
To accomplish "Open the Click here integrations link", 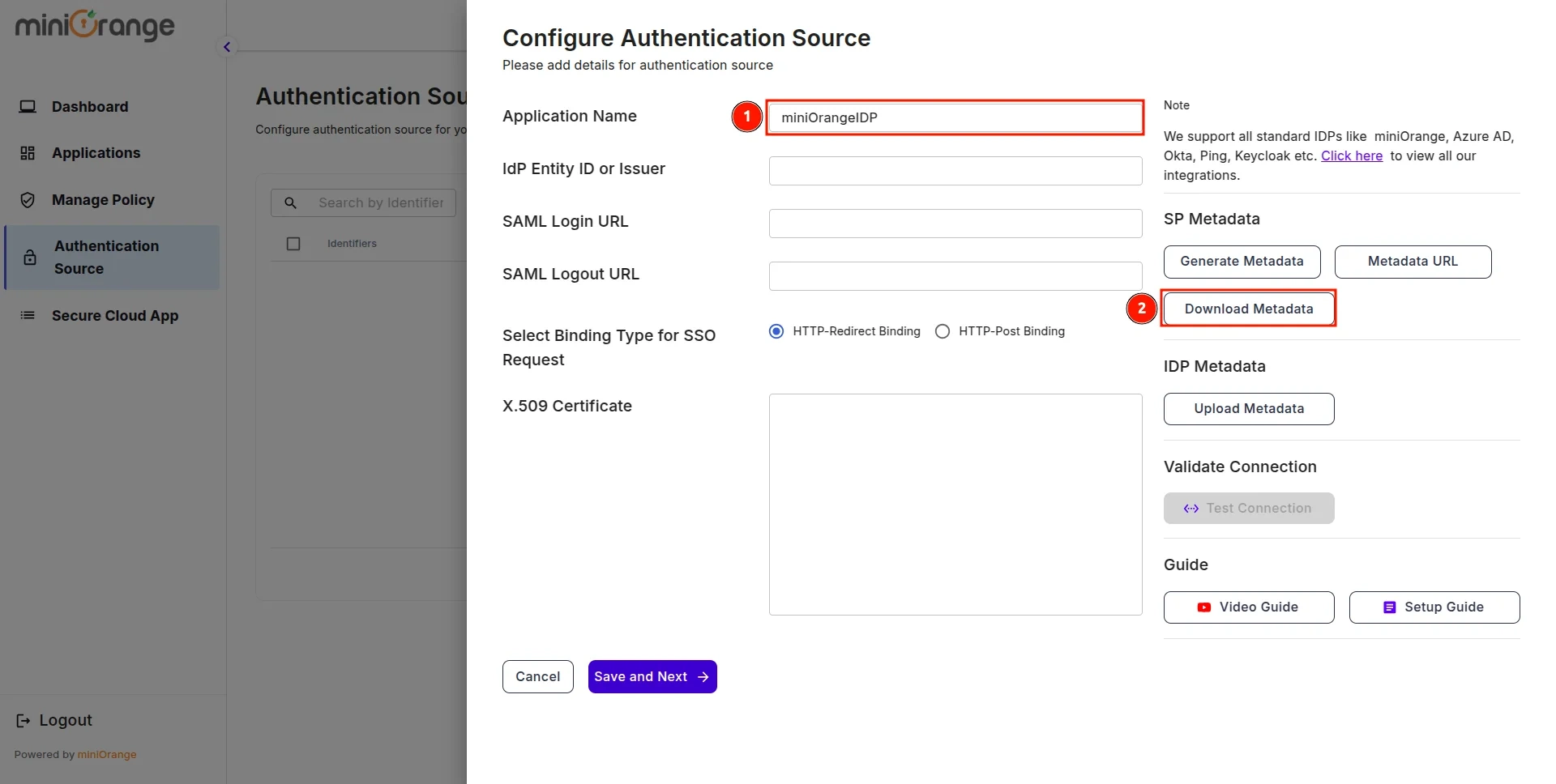I will 1352,156.
